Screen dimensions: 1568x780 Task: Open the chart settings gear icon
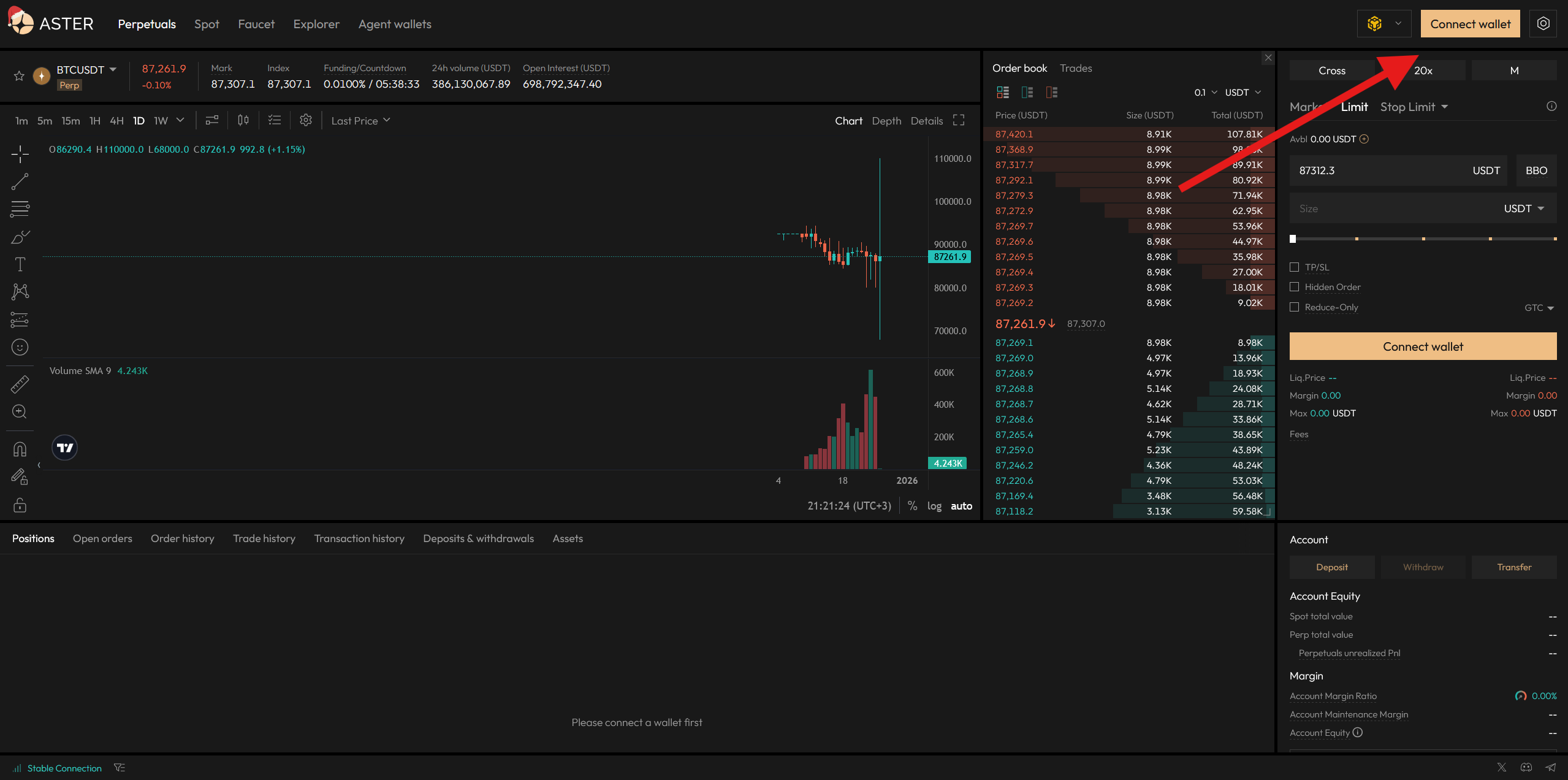pyautogui.click(x=305, y=120)
